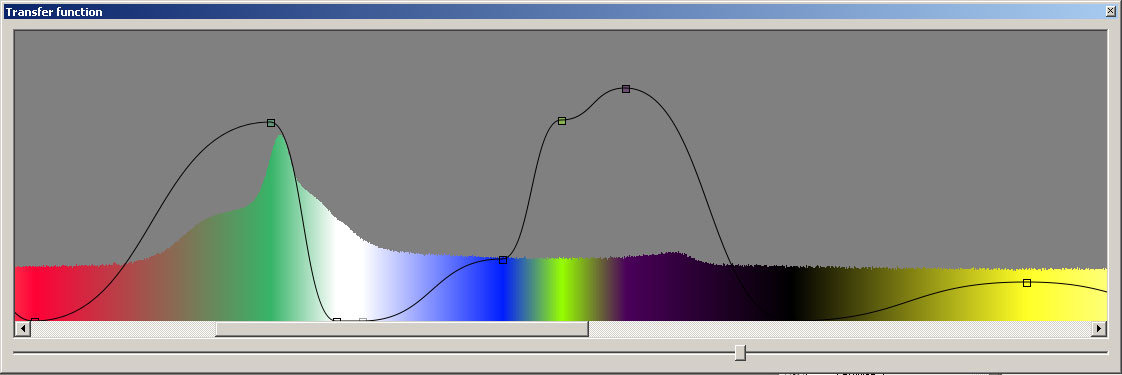1122x375 pixels.
Task: Select the red control point at curve start
Action: coord(34,320)
